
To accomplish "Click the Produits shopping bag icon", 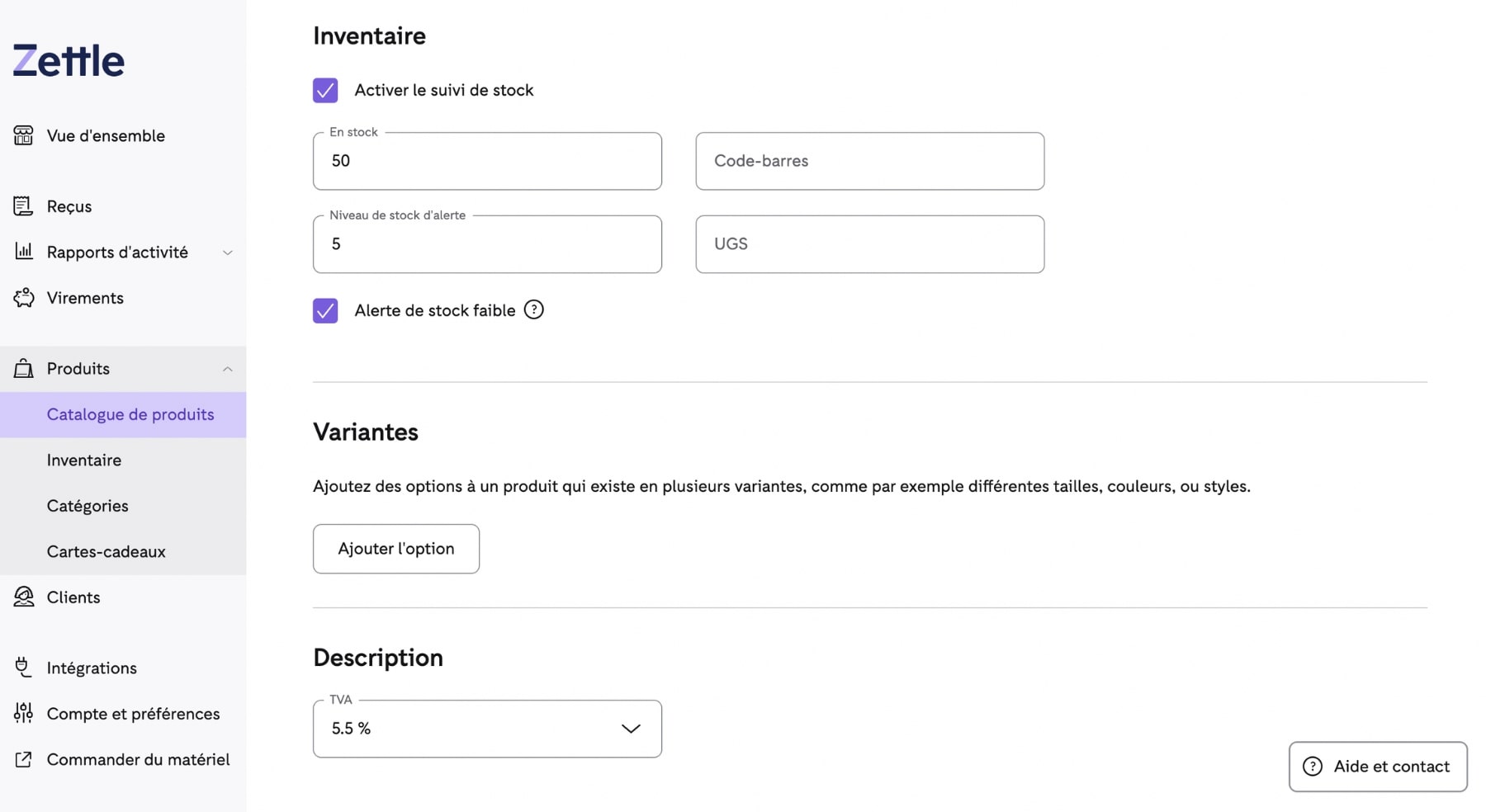I will pyautogui.click(x=23, y=368).
